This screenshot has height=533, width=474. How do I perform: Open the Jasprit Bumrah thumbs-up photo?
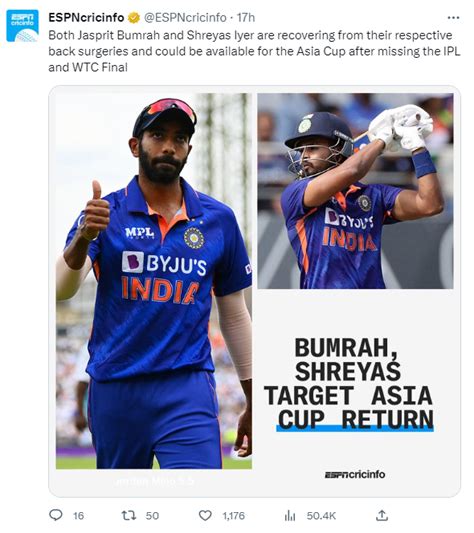(x=154, y=281)
